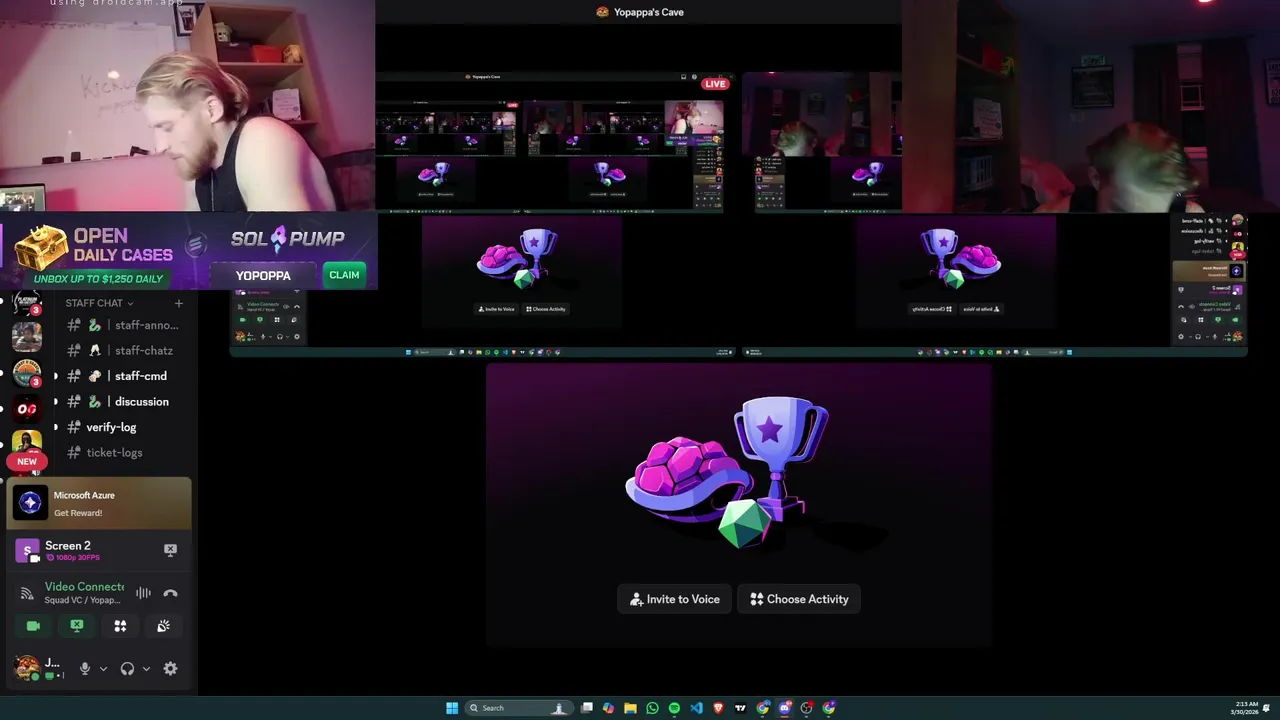Open the Windows Start menu

point(452,708)
